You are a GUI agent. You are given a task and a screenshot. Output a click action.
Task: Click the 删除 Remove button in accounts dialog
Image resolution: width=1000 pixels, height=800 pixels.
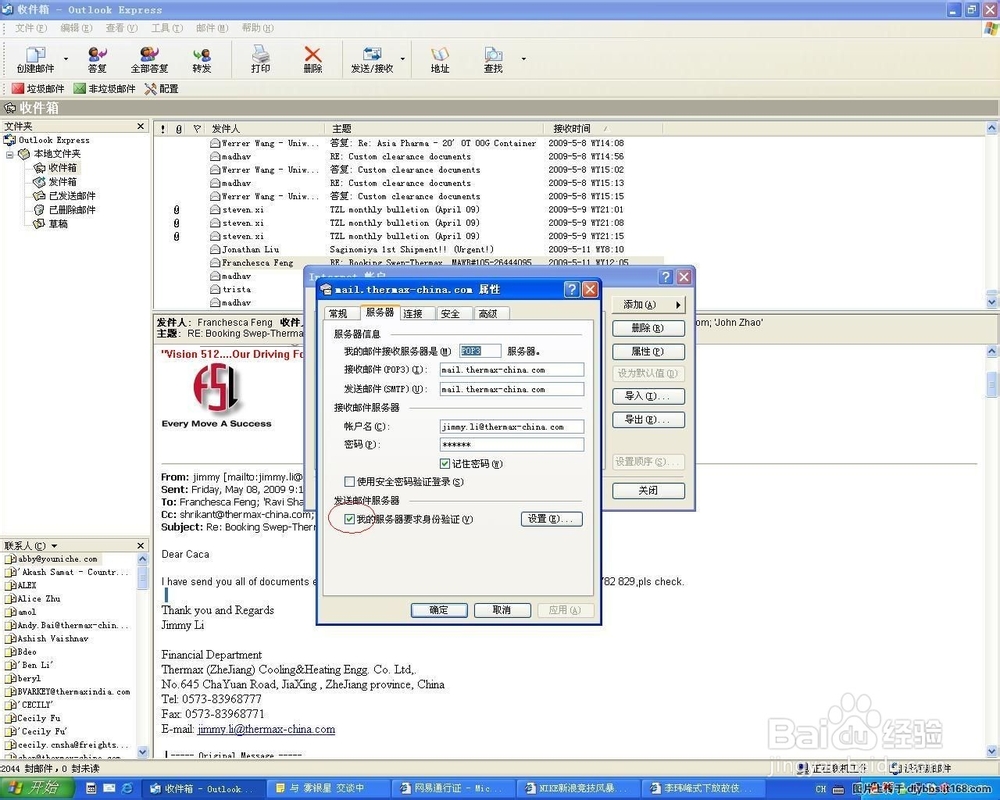[x=648, y=328]
